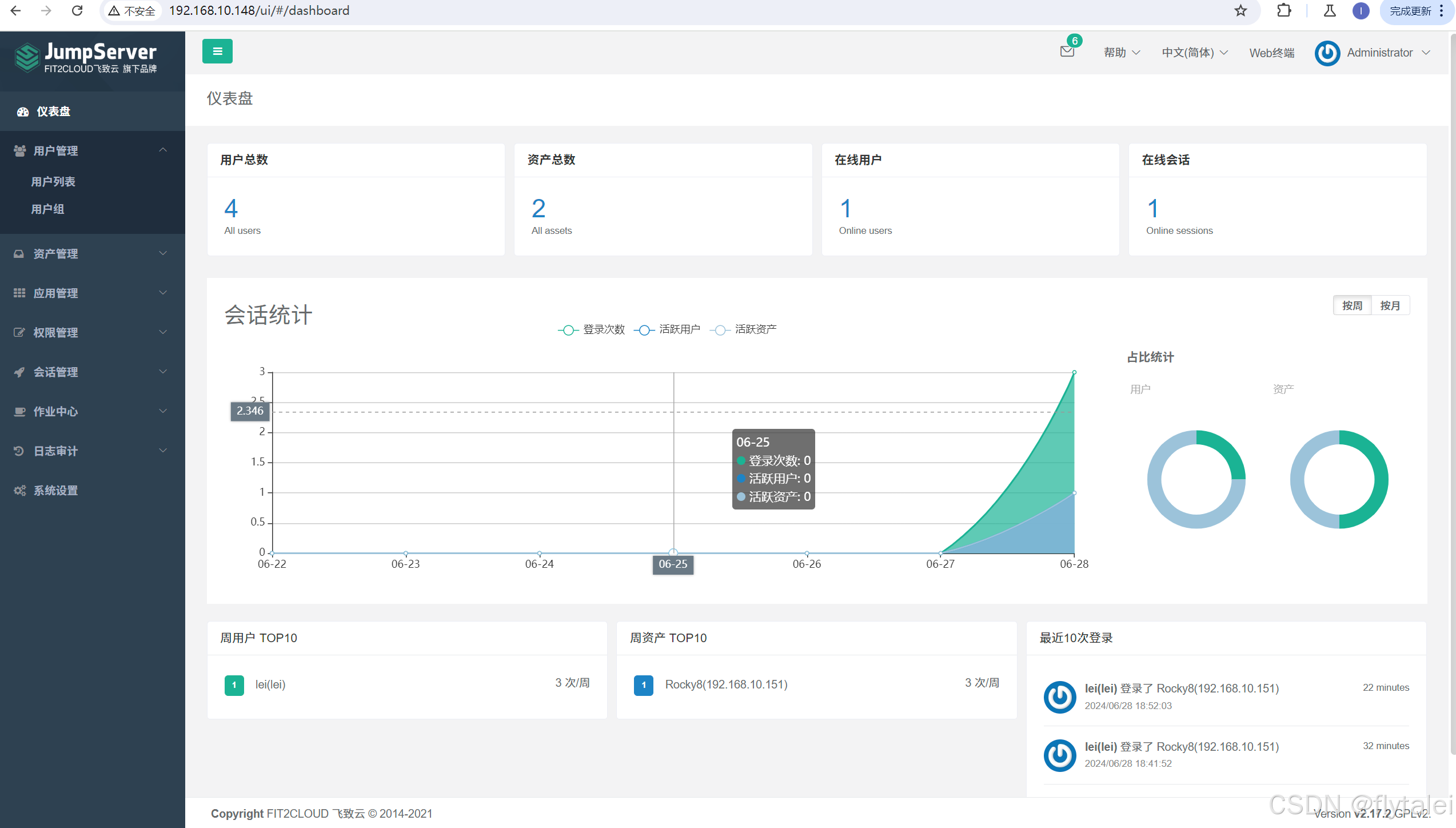Click the gears icon beside 系统设置
The width and height of the screenshot is (1456, 828).
coord(19,490)
